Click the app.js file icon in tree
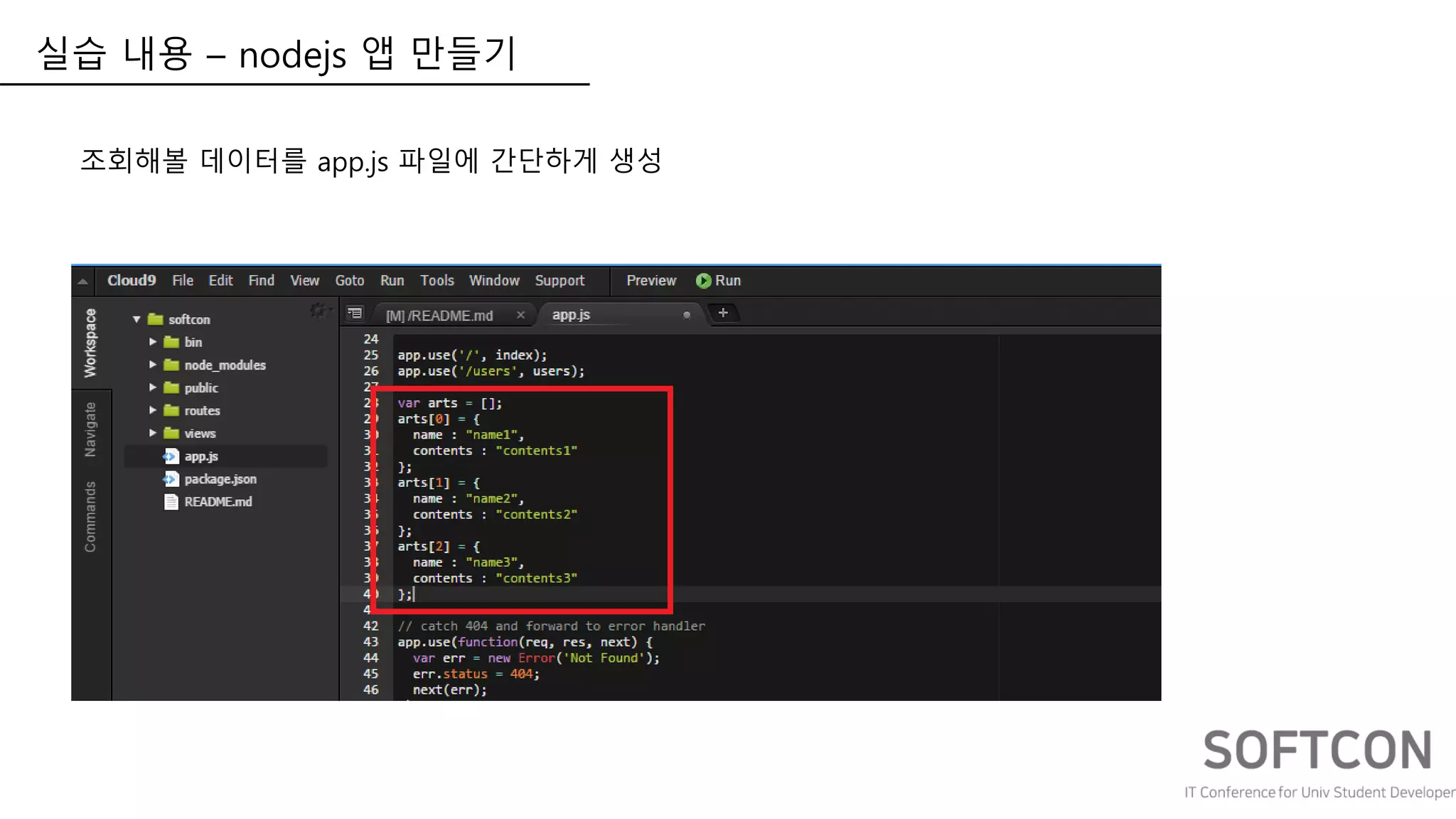The height and width of the screenshot is (819, 1456). click(171, 456)
